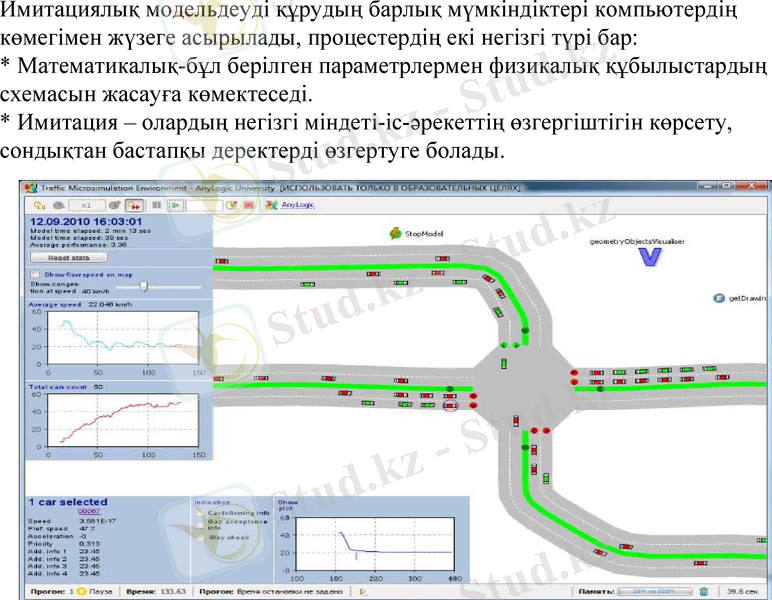The width and height of the screenshot is (772, 600).
Task: Enable Show flow speed on map checkbox
Action: [x=35, y=274]
